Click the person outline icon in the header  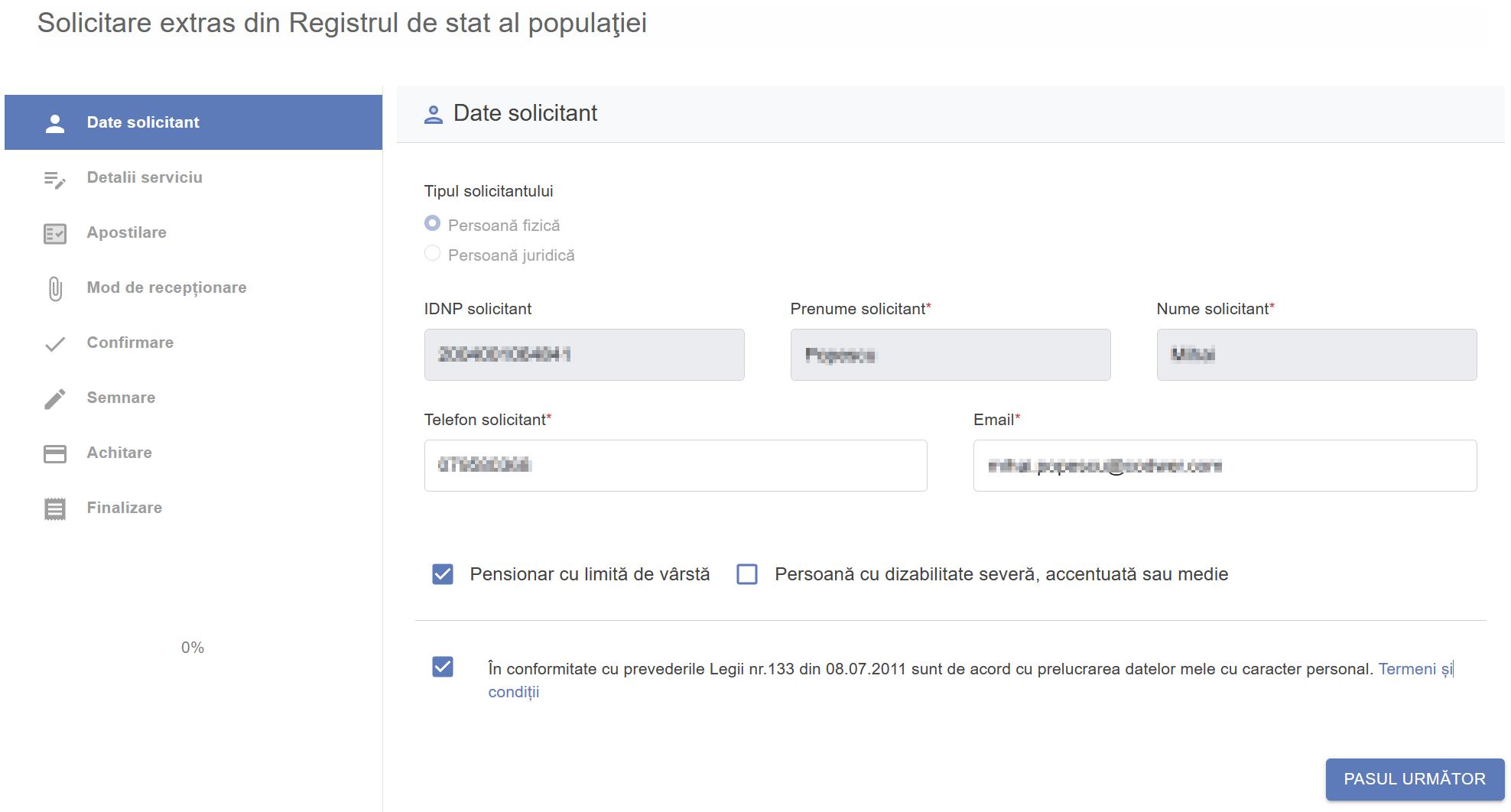[434, 115]
